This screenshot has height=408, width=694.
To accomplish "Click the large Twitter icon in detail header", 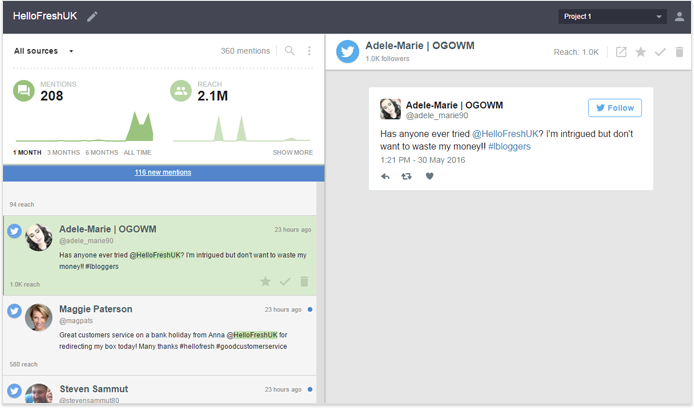I will click(x=347, y=52).
